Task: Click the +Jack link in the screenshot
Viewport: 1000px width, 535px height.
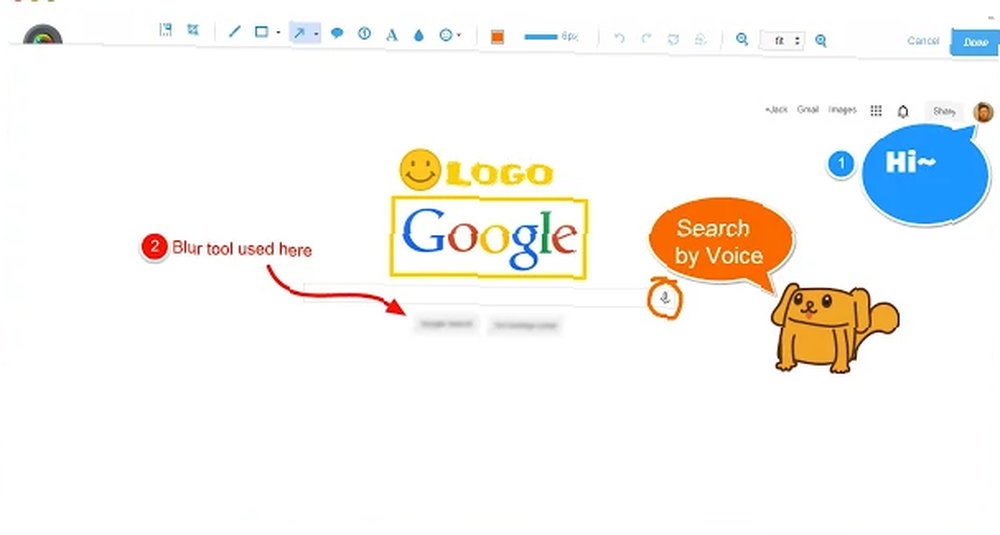Action: pyautogui.click(x=776, y=110)
